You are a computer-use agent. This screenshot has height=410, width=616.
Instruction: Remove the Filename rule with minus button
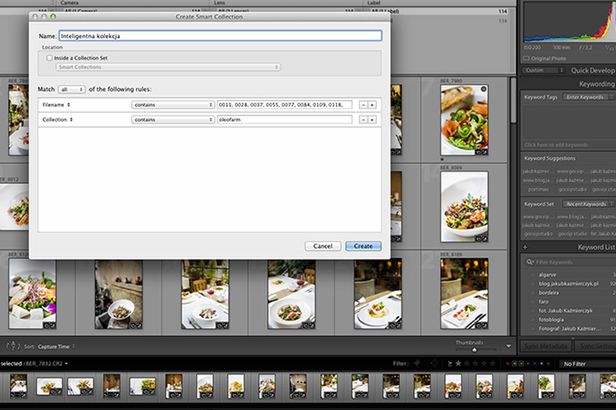(363, 105)
